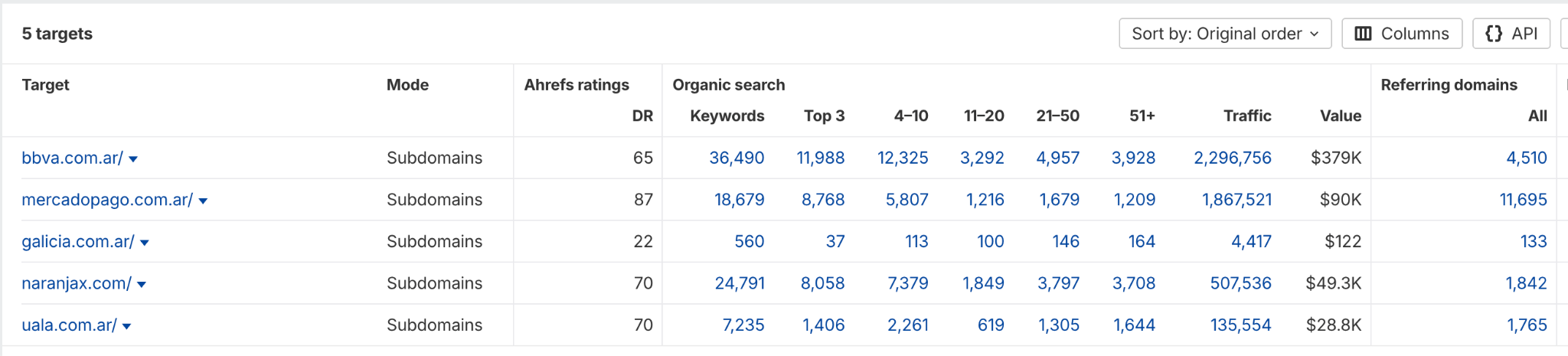Sort by the Traffic column header
This screenshot has height=356, width=1568.
coord(1246,116)
